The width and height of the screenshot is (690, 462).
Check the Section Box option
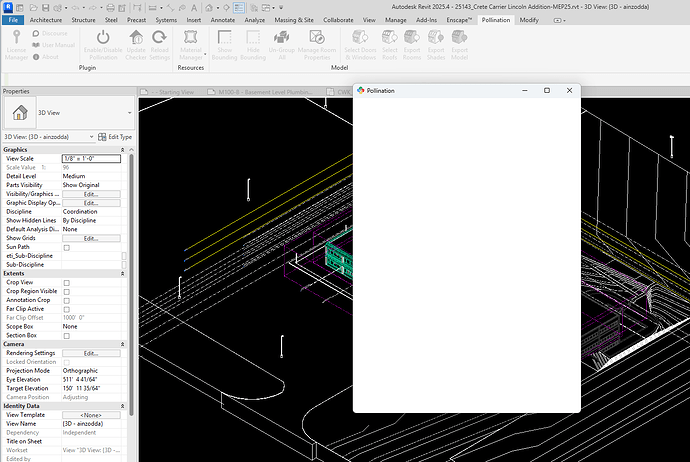(x=67, y=335)
